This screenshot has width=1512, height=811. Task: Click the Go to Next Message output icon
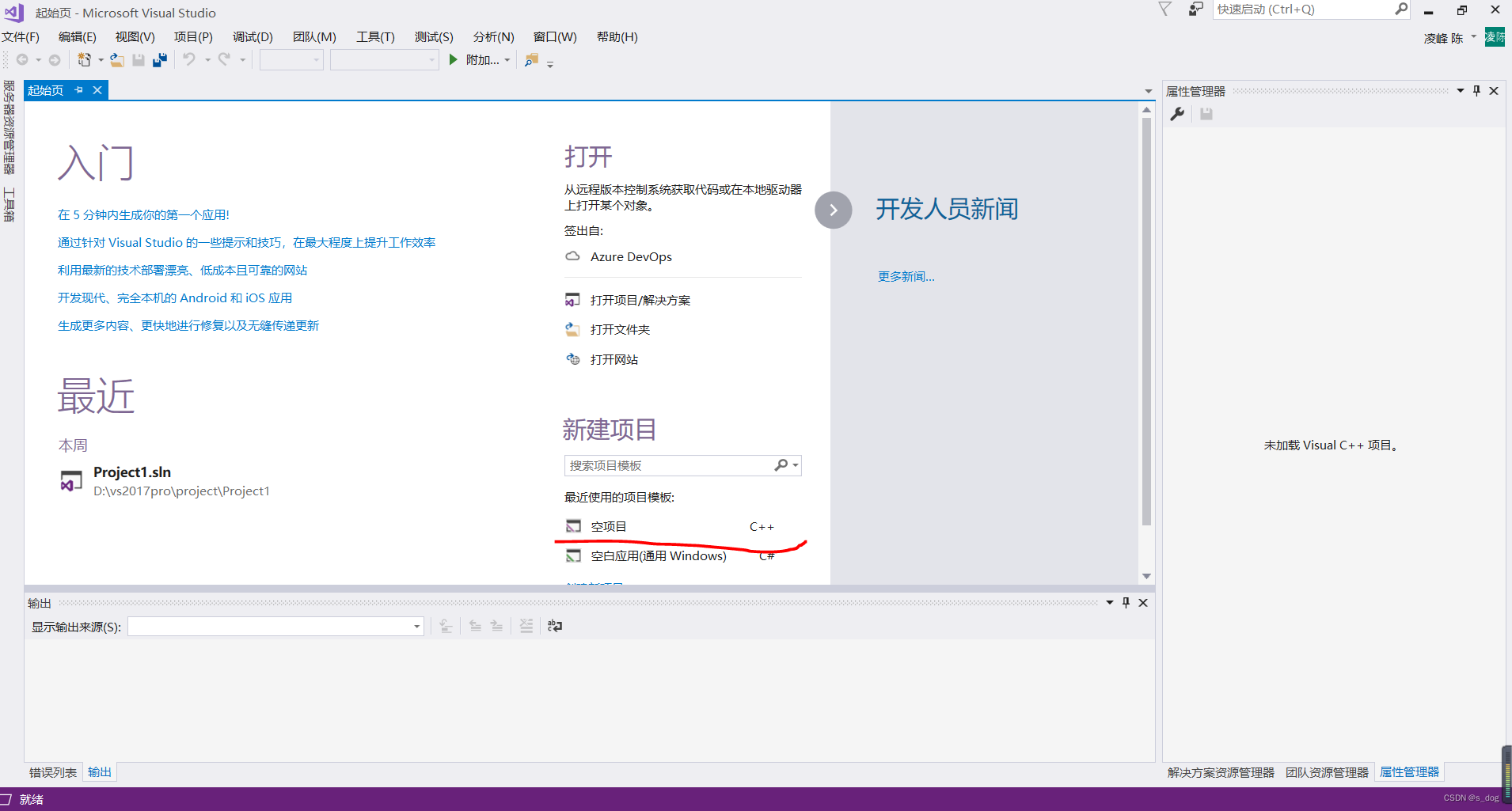(496, 626)
